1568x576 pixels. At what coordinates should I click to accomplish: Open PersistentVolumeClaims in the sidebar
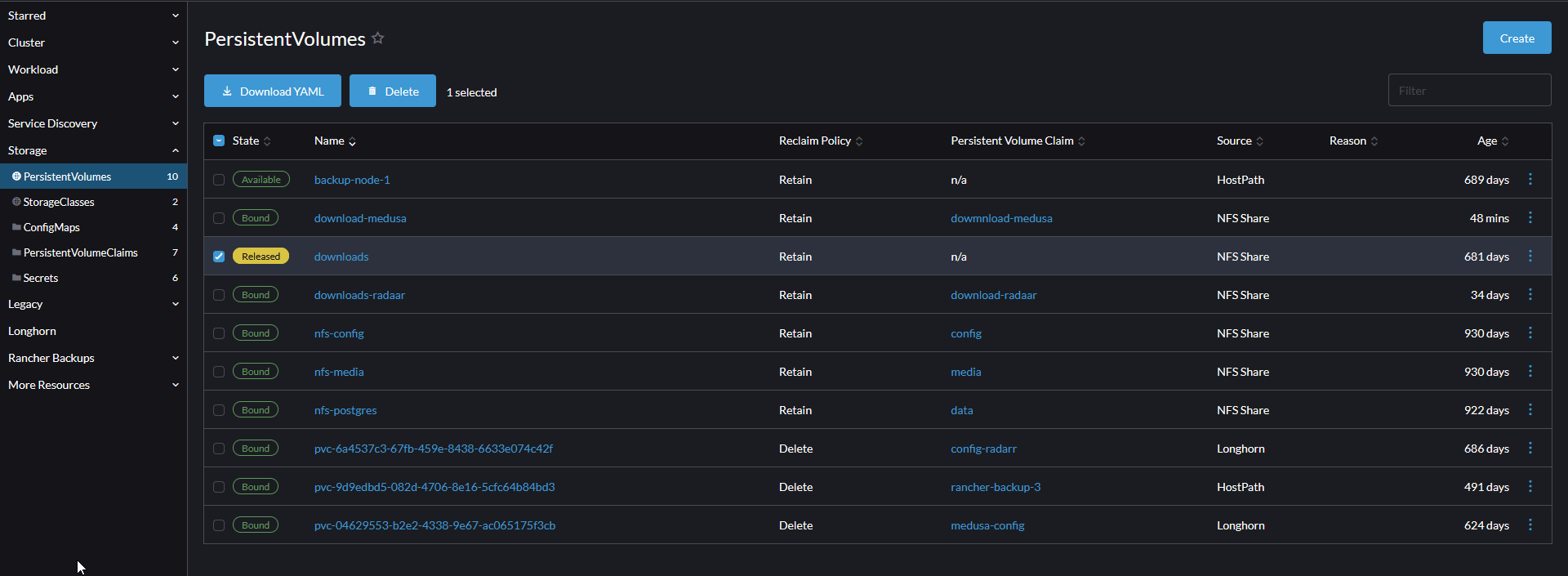(80, 252)
